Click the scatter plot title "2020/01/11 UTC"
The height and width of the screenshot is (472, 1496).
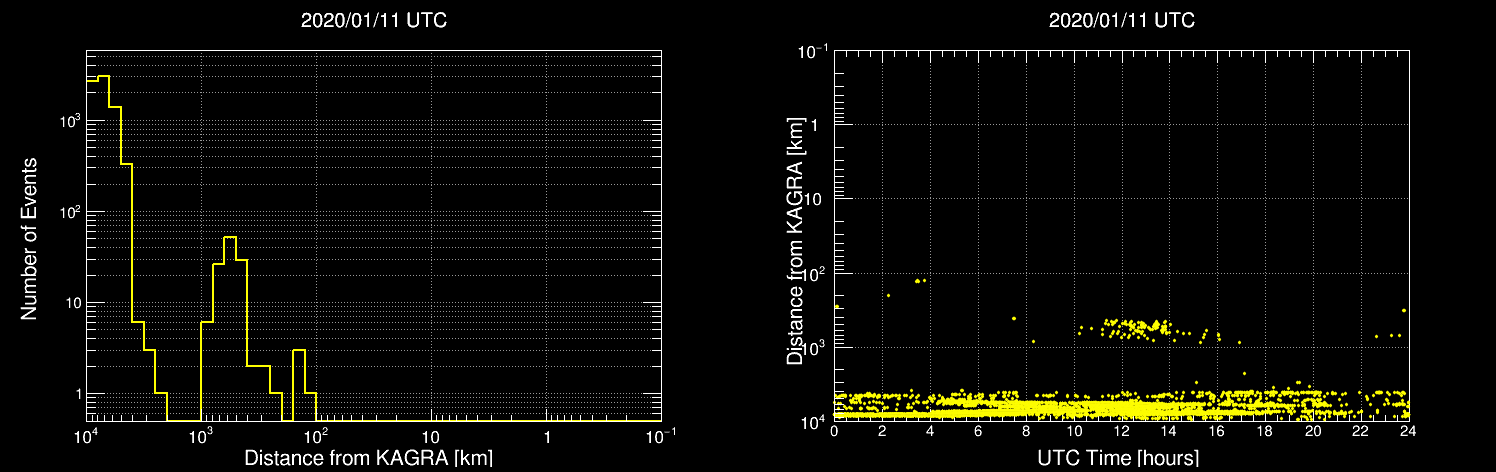1121,21
